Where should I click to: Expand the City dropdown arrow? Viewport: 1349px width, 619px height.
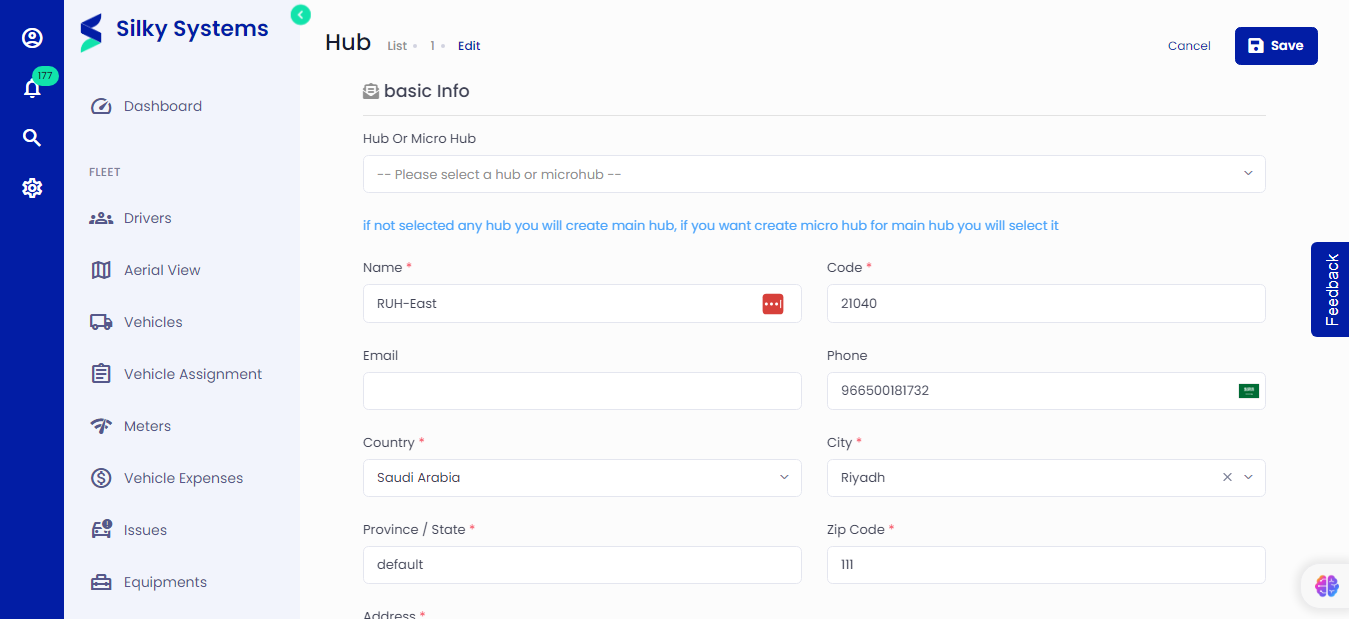[1248, 478]
